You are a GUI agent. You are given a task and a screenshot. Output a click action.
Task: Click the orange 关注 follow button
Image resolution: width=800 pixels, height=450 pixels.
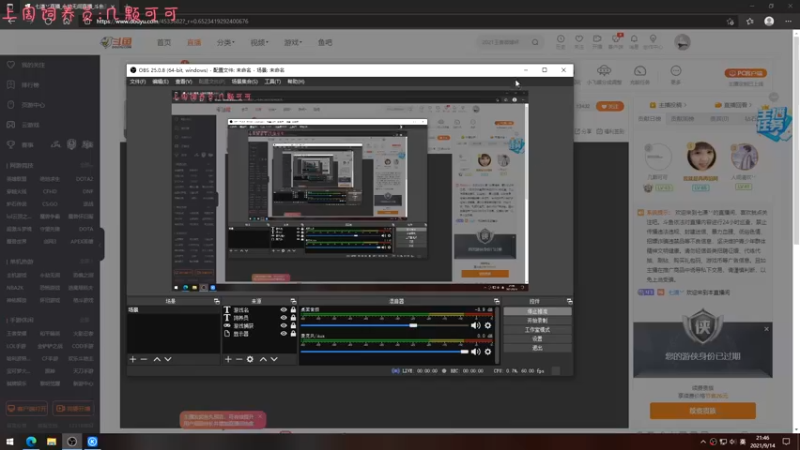610,107
